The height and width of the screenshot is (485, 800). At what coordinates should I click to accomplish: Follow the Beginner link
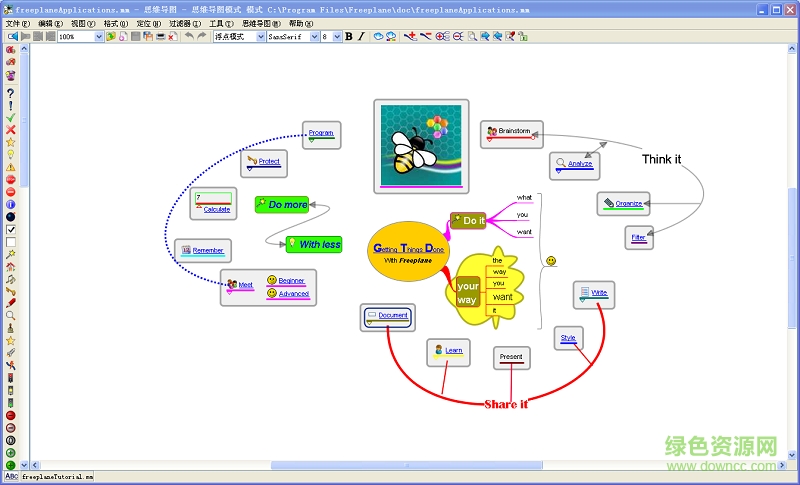coord(291,280)
